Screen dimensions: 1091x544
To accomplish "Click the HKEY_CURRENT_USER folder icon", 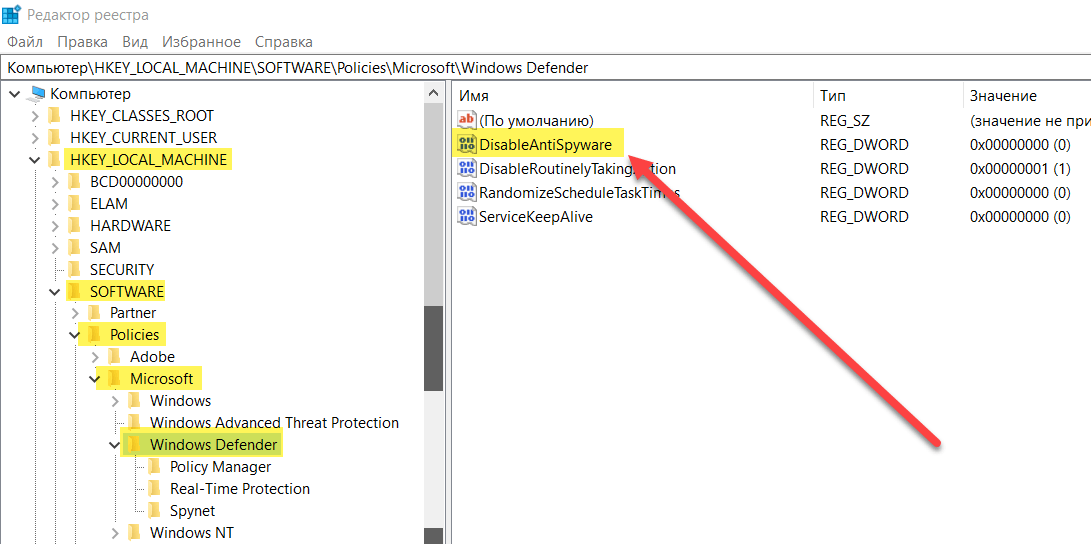I will [54, 138].
